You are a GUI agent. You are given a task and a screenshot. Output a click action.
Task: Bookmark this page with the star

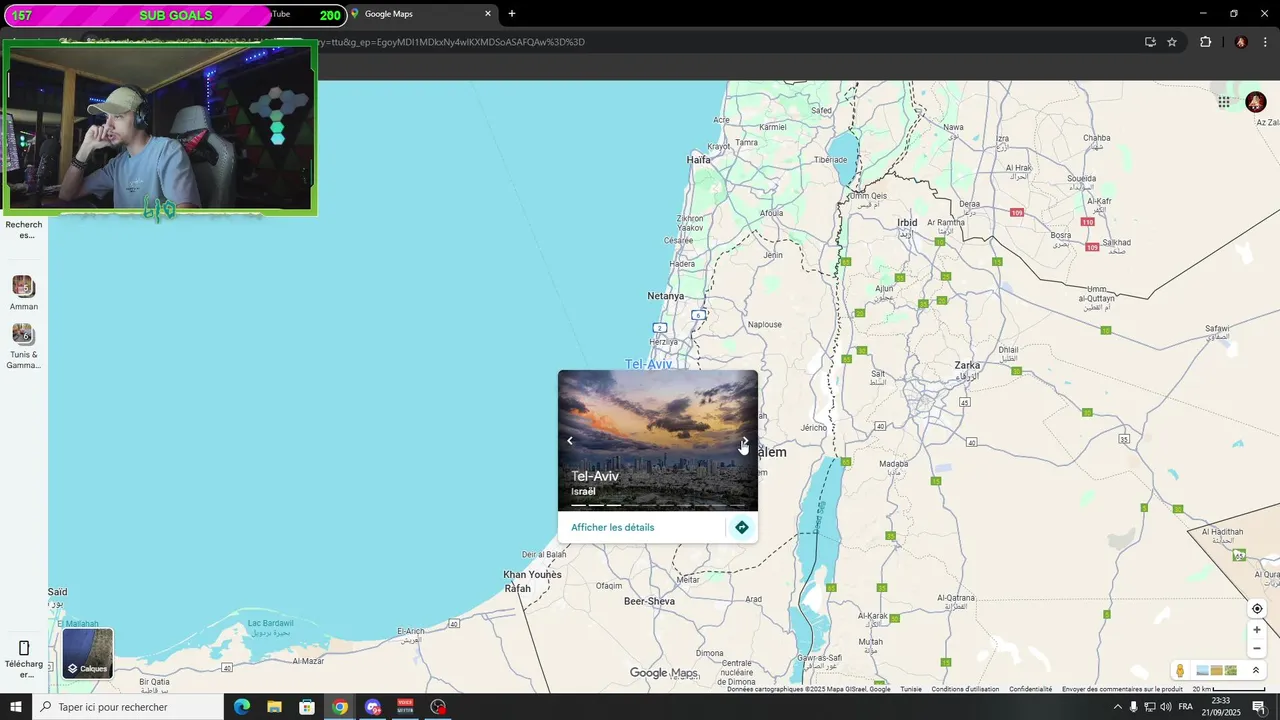1172,42
